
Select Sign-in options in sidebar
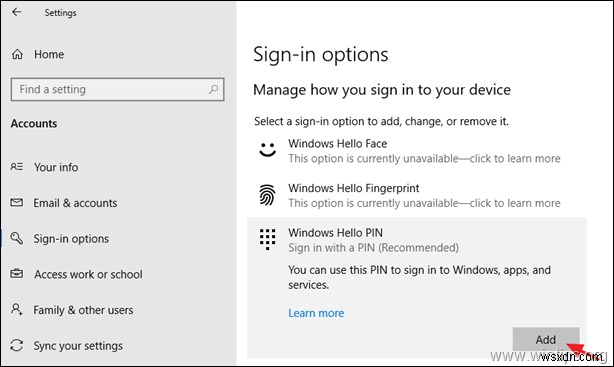71,239
